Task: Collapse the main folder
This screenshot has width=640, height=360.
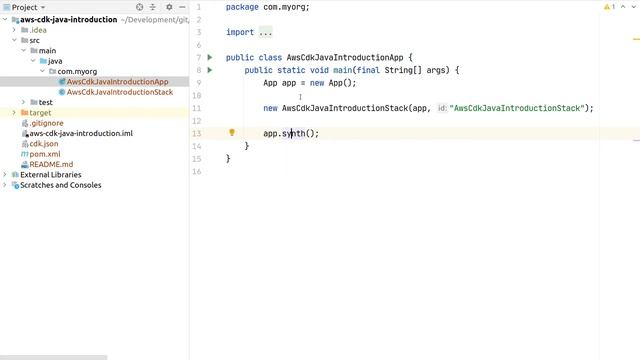Action: click(24, 51)
